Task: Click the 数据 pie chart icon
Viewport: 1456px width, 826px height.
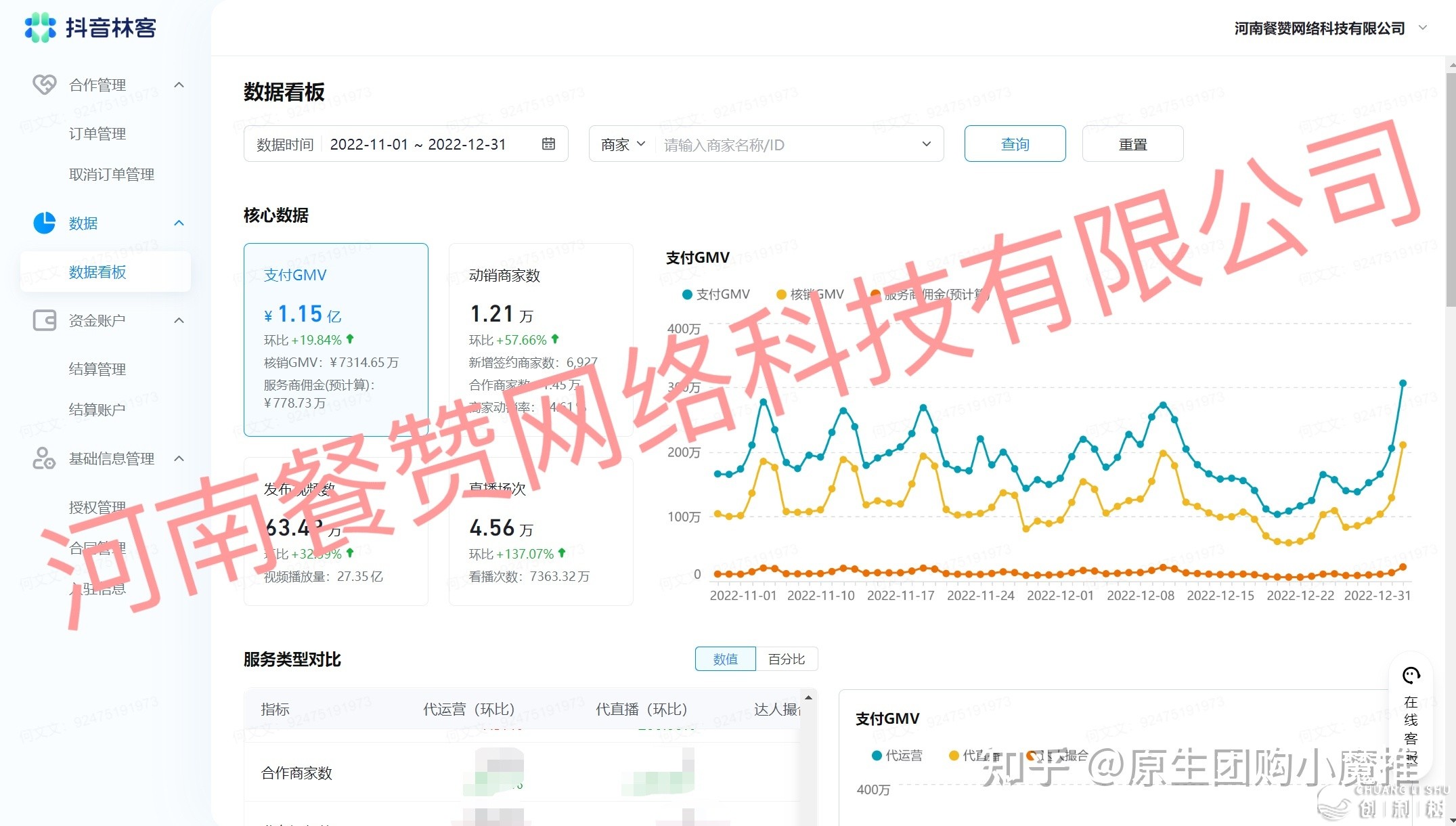Action: click(x=45, y=223)
